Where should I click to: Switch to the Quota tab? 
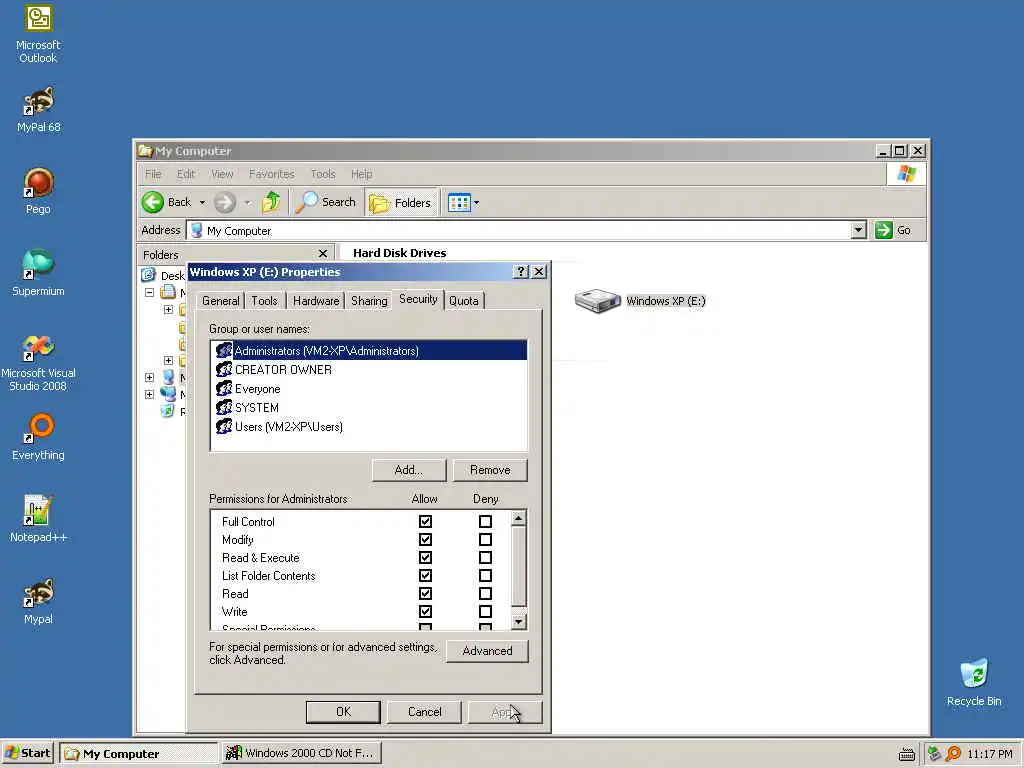coord(464,300)
